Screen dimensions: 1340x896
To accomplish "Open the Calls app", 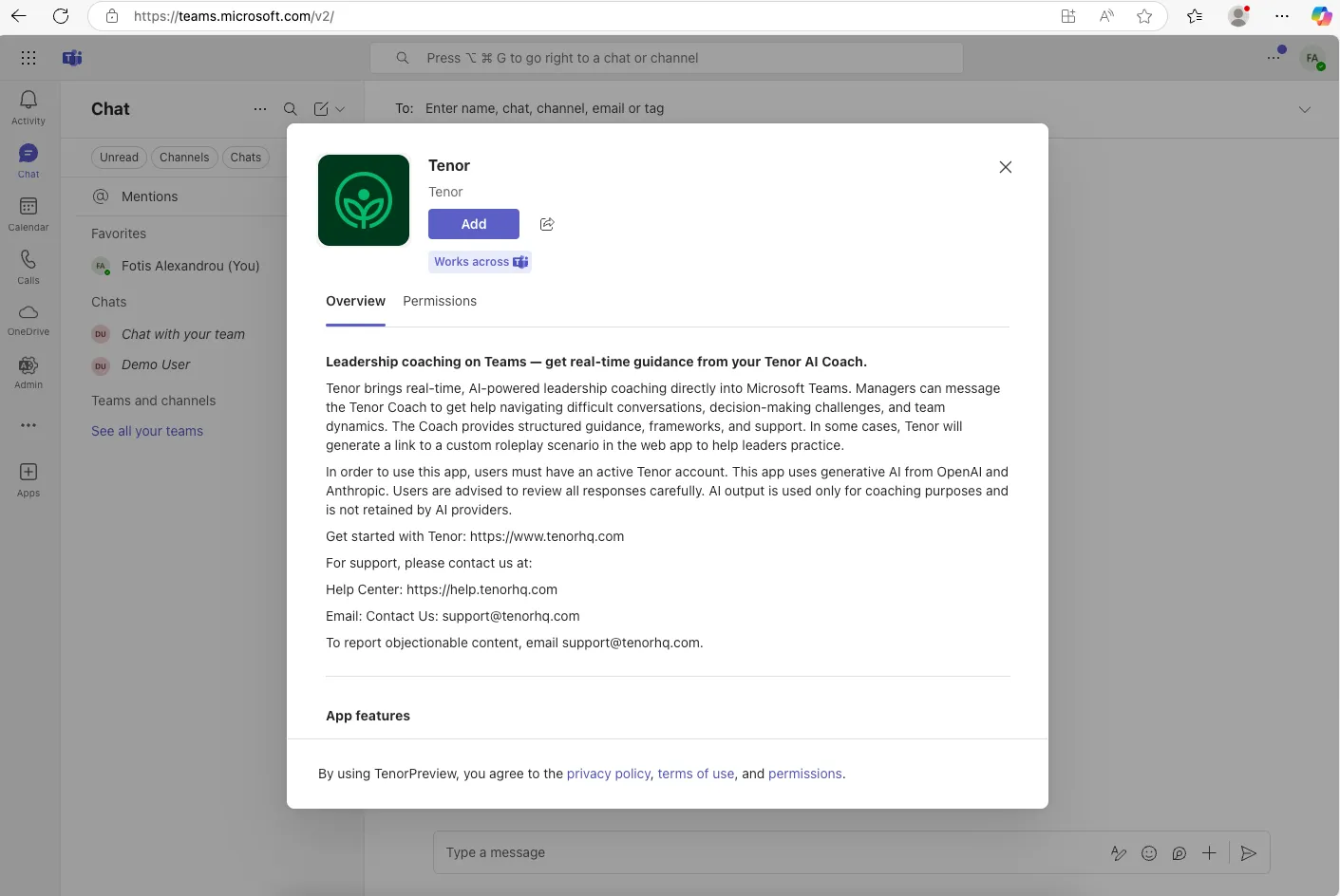I will (x=28, y=267).
